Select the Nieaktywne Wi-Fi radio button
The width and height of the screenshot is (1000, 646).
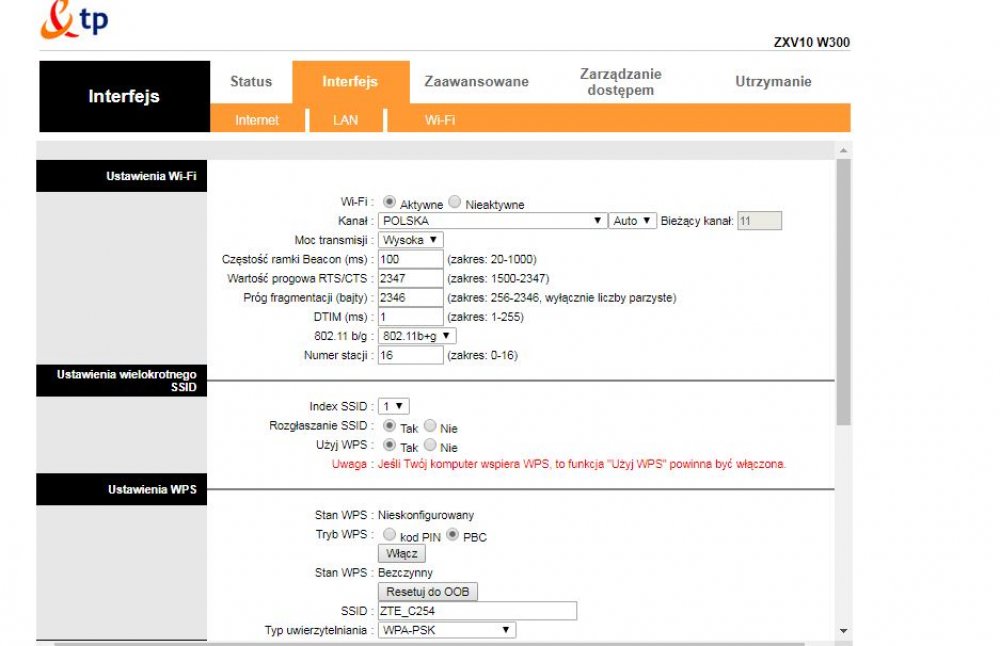(455, 202)
